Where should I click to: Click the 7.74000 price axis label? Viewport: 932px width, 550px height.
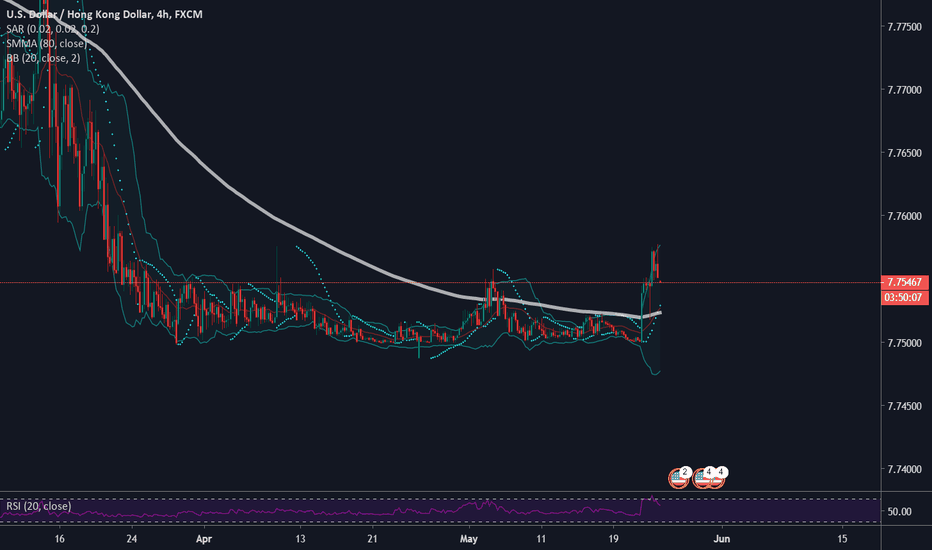point(904,469)
